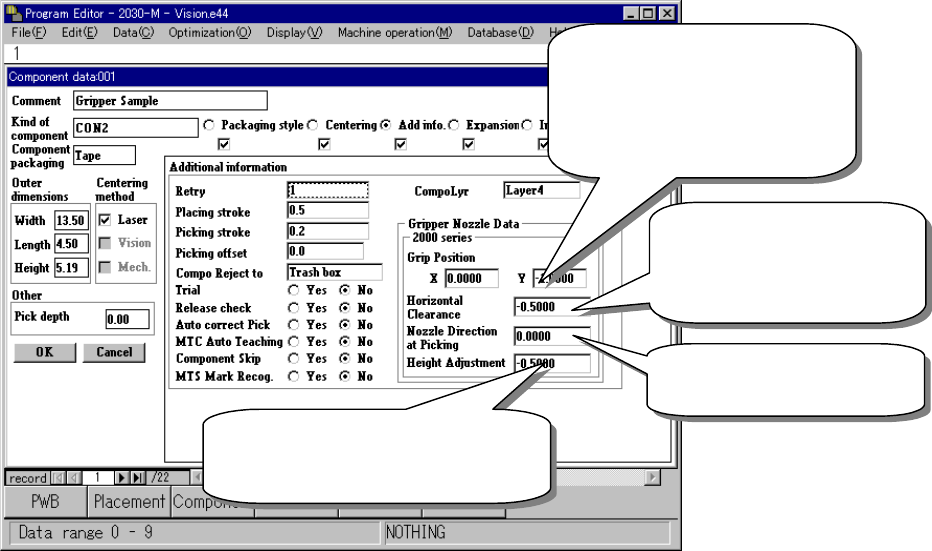932x551 pixels.
Task: Select the Centering radio button
Action: (313, 125)
